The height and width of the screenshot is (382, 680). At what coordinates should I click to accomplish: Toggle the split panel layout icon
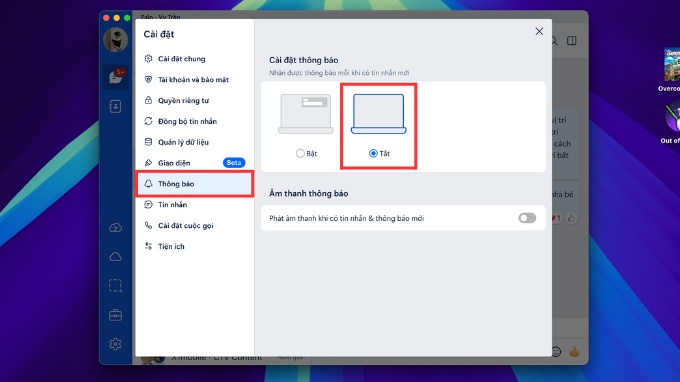(572, 41)
